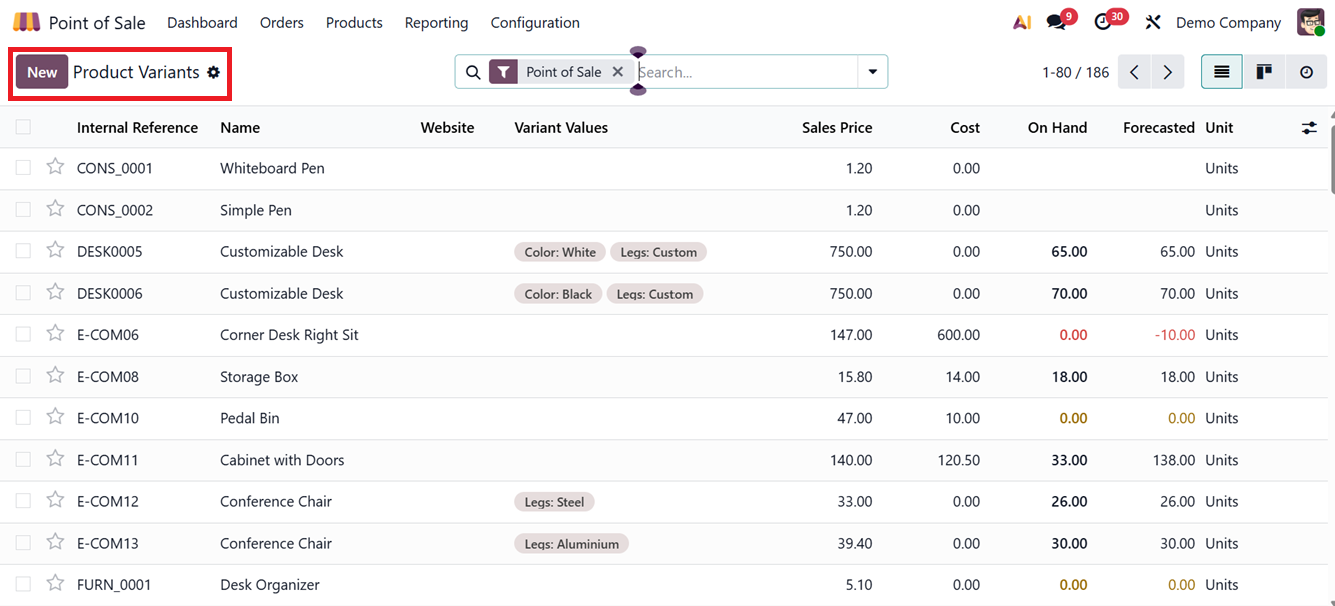Viewport: 1335px width, 606px height.
Task: Open the Configuration menu
Action: (x=535, y=22)
